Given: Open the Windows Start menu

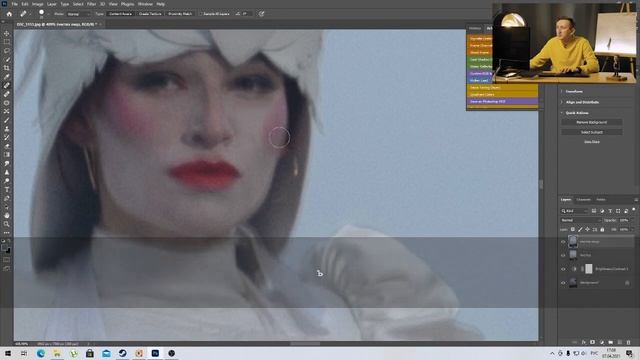Looking at the screenshot, I should (x=7, y=353).
